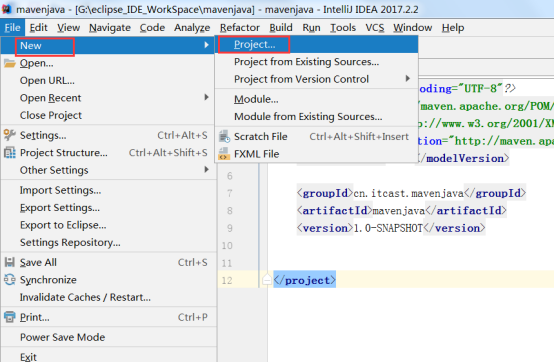Open the File menu
554x362 pixels.
(12, 28)
